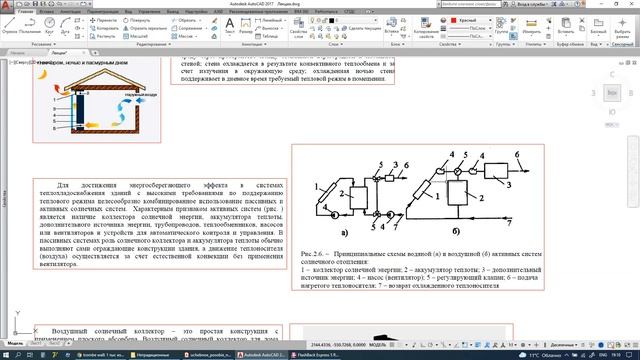Screen dimensions: 640x360
Task: Click the black layer color swatch
Action: [x=332, y=20]
